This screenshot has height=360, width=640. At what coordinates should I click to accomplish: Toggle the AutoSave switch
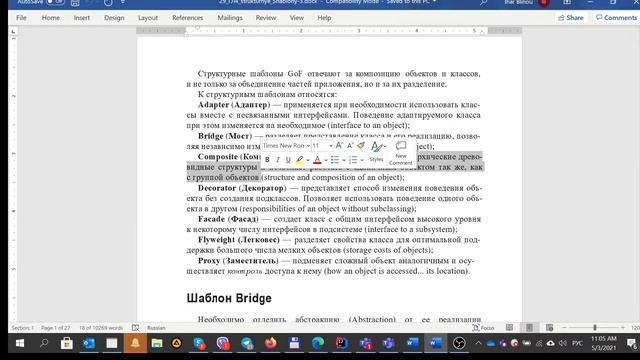tap(55, 2)
